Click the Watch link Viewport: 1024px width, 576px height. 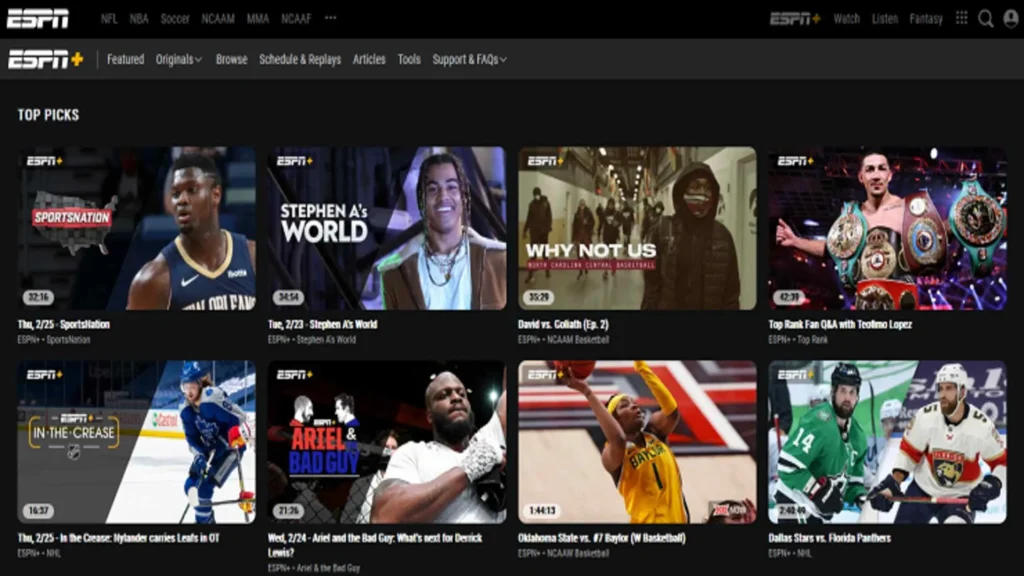847,18
